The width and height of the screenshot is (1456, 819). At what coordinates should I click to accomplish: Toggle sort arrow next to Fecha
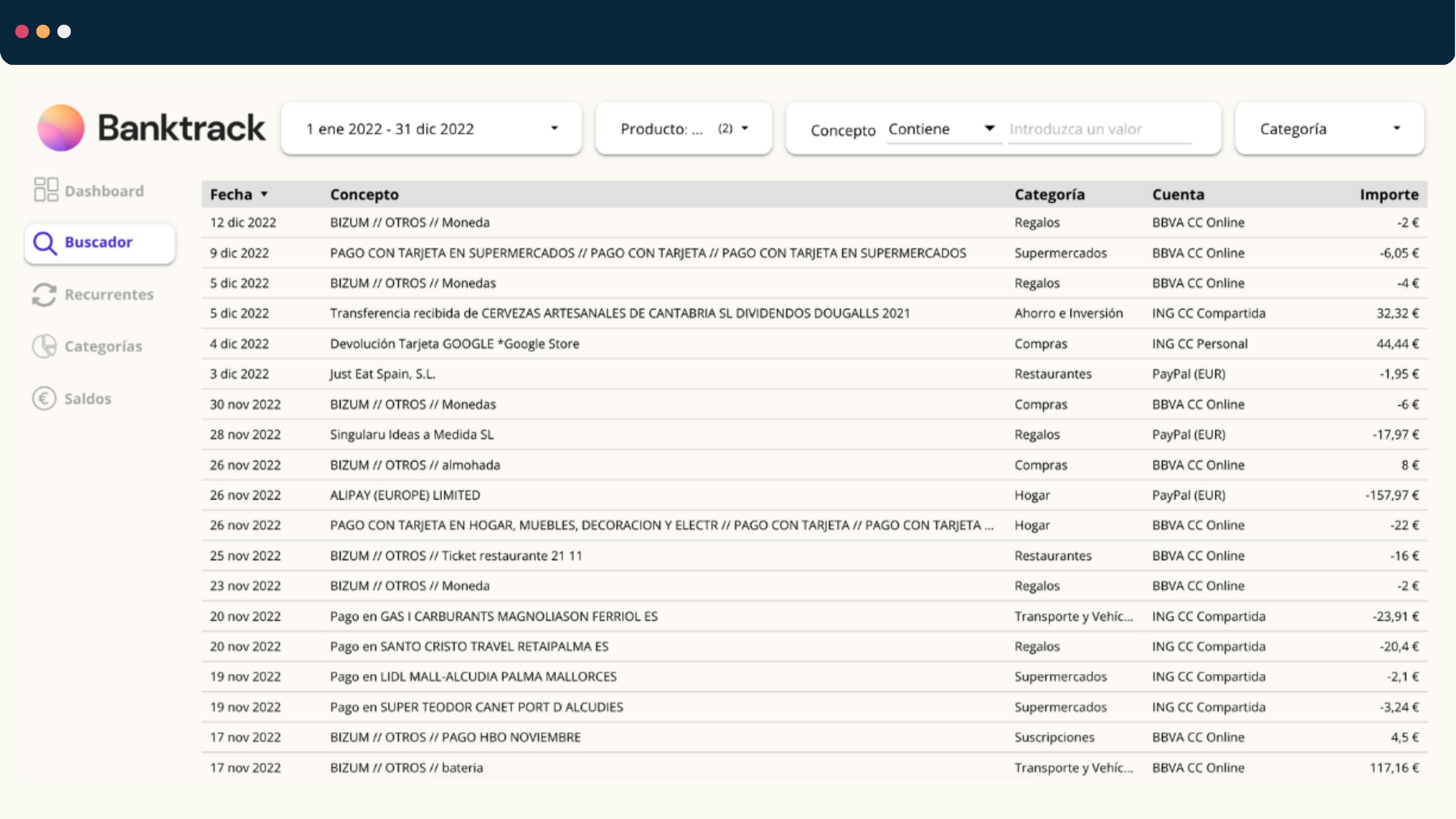coord(264,194)
